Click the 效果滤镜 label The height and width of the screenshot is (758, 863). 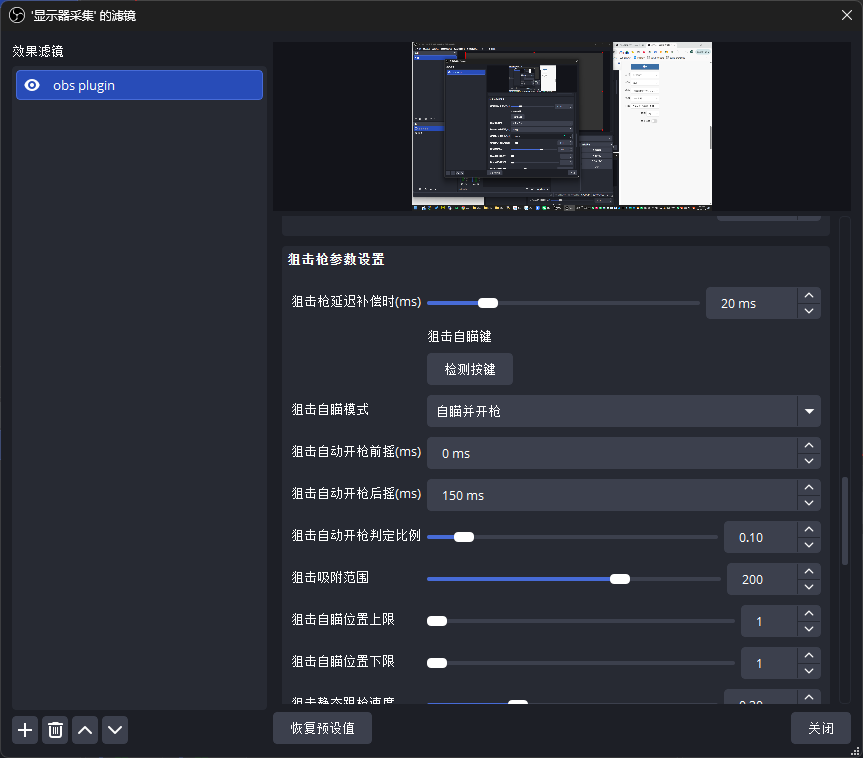(38, 51)
